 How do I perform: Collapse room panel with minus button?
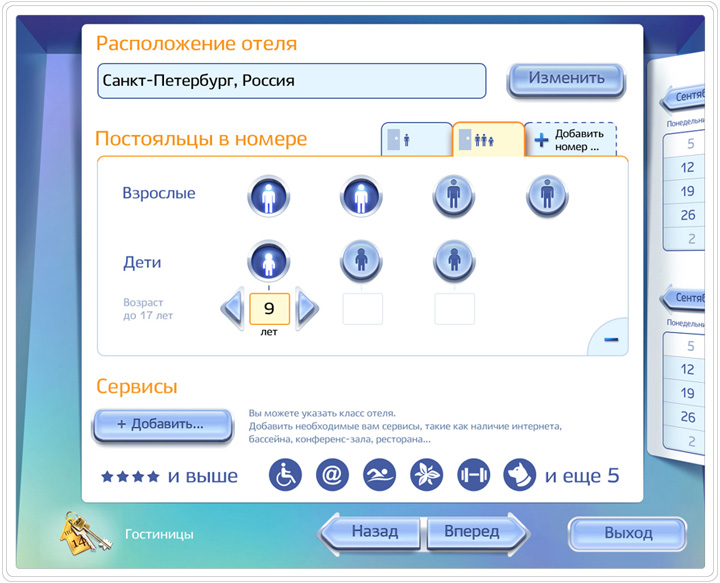611,339
